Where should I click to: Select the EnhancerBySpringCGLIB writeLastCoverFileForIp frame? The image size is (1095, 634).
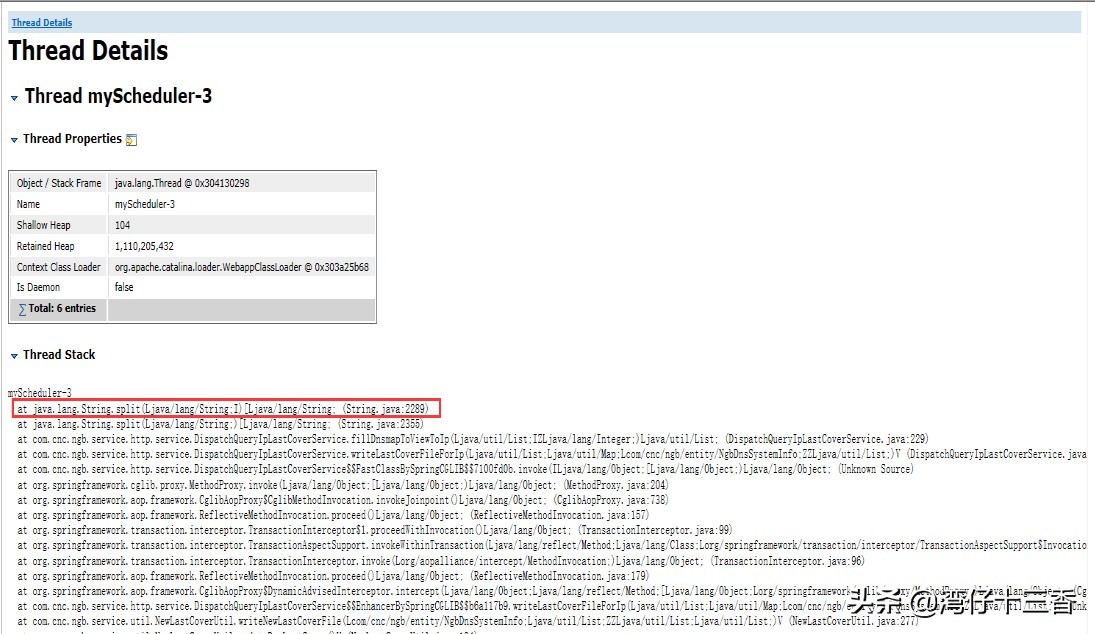click(x=552, y=606)
